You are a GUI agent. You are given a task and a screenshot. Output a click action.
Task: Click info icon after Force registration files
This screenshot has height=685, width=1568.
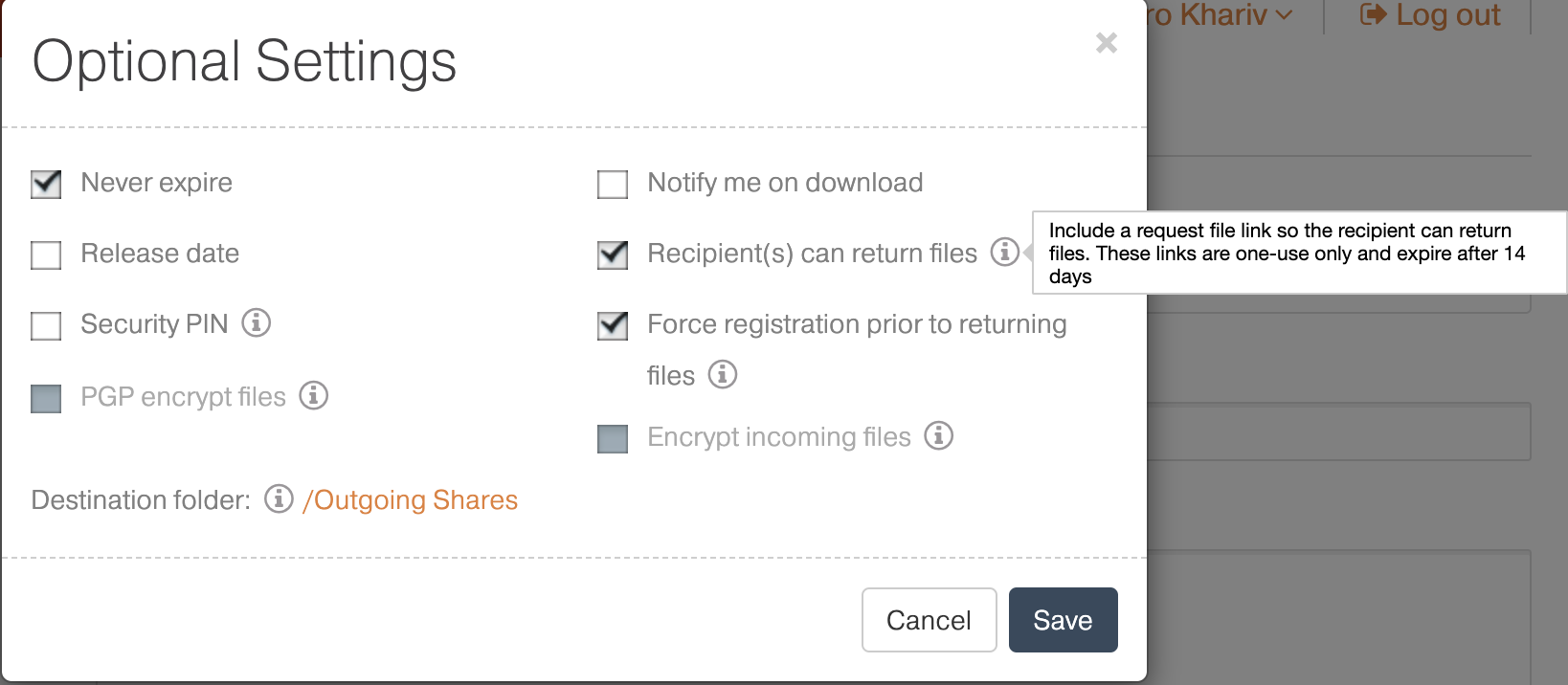coord(723,374)
